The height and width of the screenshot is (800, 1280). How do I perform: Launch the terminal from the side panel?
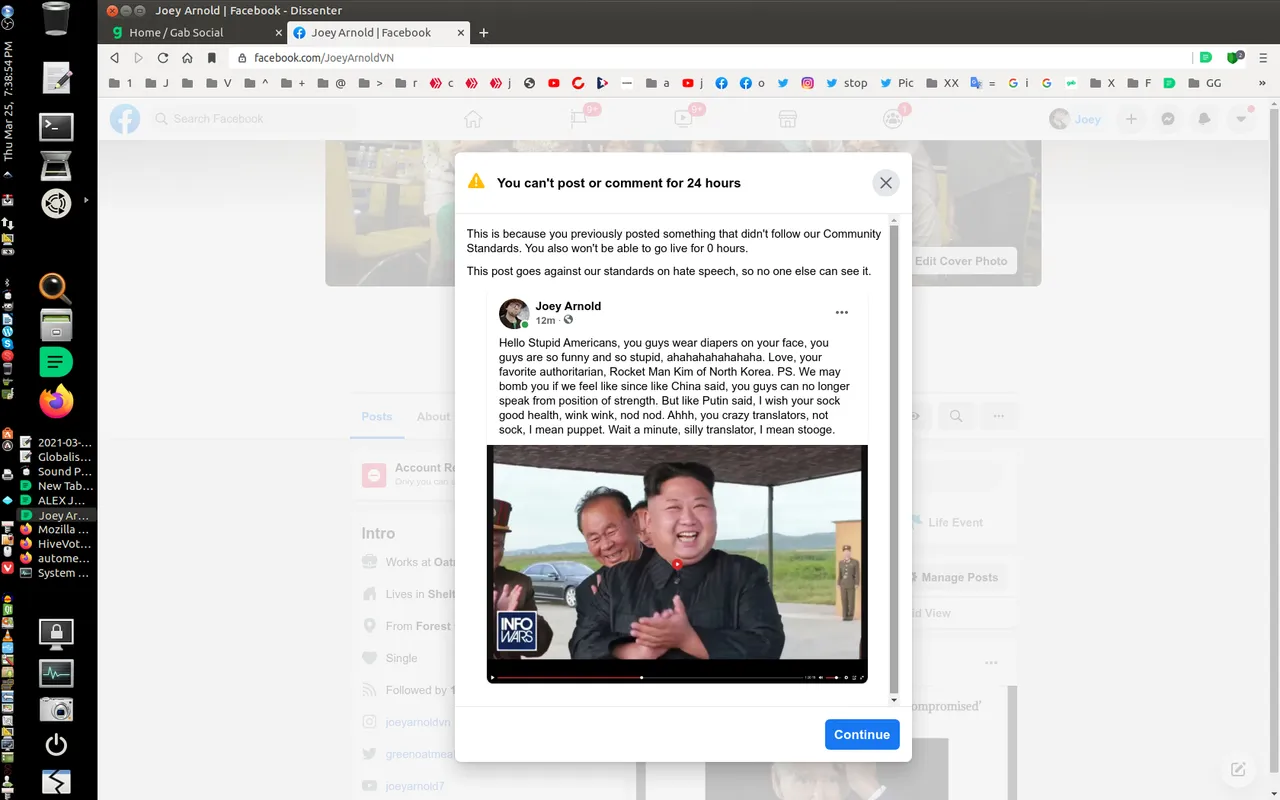[56, 126]
